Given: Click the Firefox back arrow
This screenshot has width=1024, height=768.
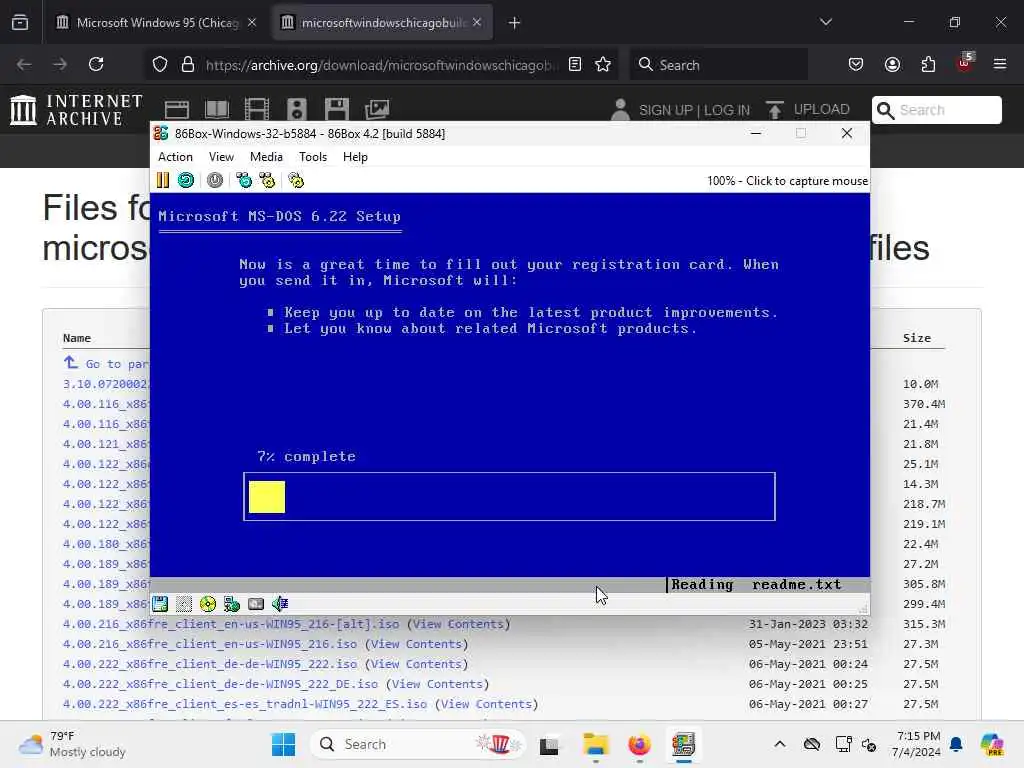Looking at the screenshot, I should pyautogui.click(x=24, y=65).
